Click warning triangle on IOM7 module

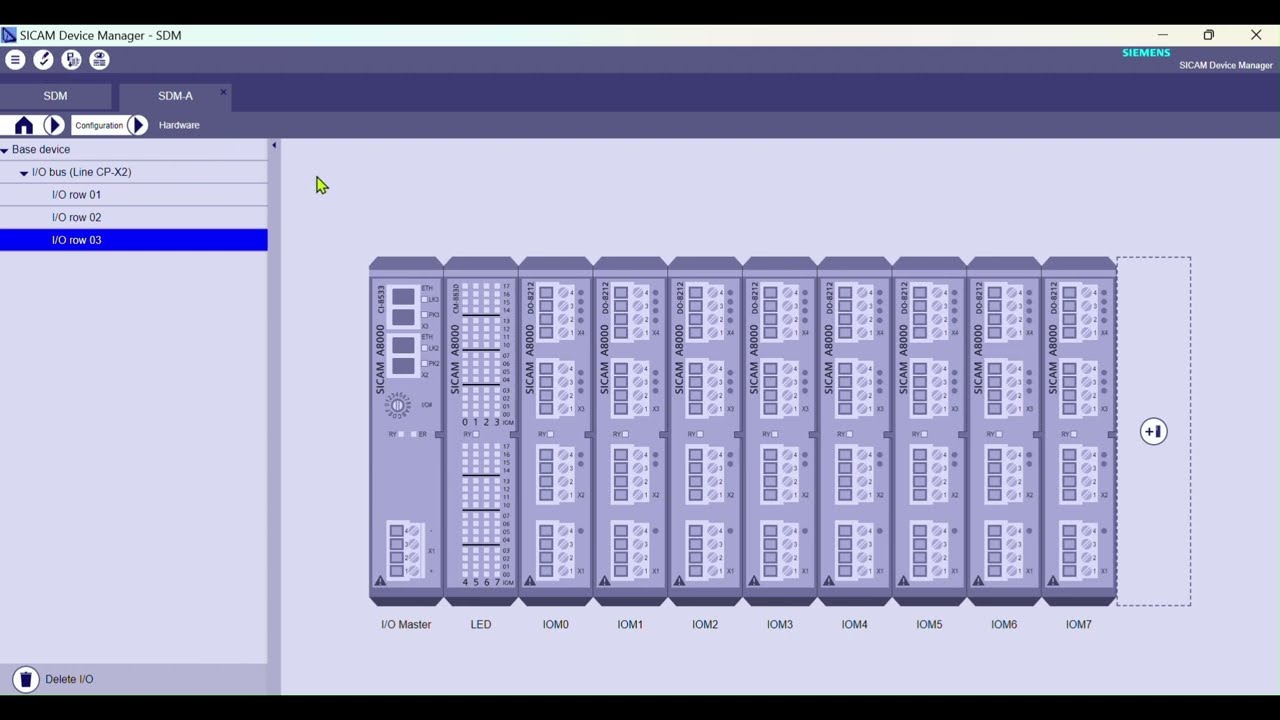[1053, 581]
